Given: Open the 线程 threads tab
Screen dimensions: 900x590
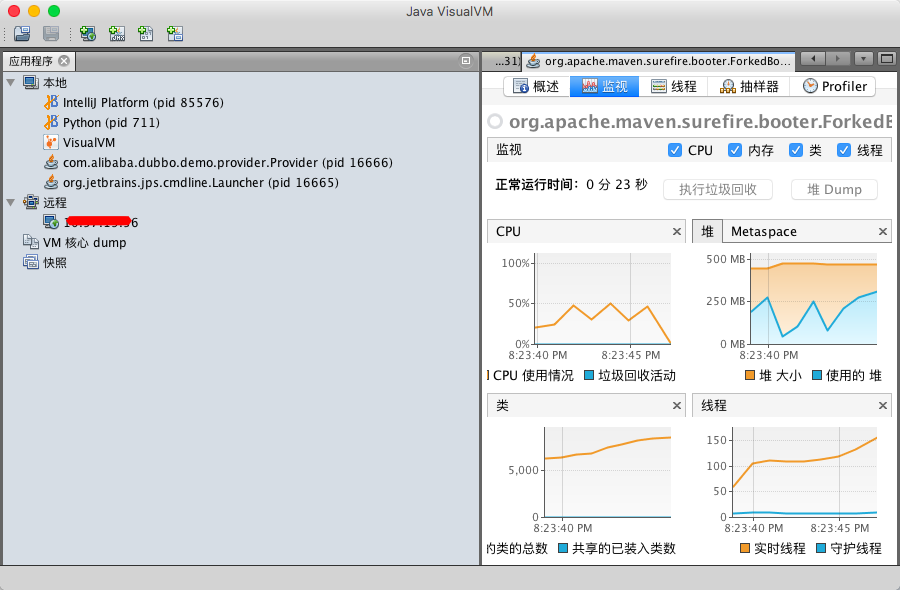Looking at the screenshot, I should pos(673,87).
